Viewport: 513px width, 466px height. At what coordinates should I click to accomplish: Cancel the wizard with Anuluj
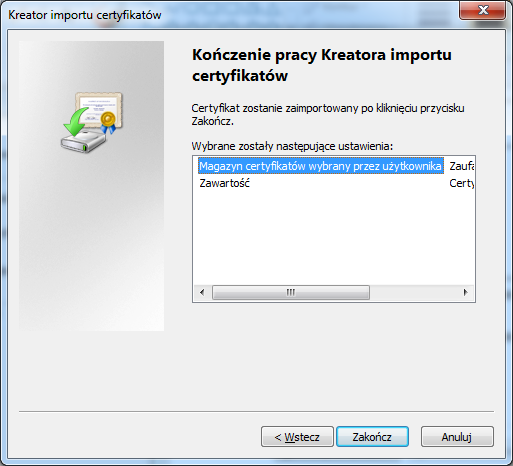[457, 436]
